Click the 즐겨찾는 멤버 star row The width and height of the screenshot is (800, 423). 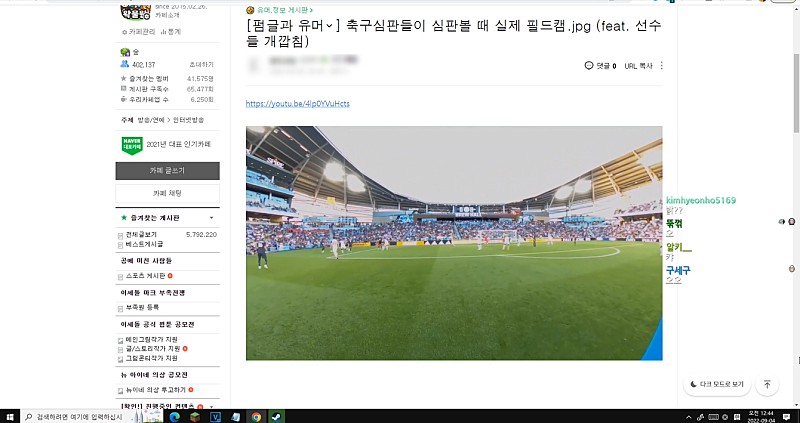tap(167, 79)
